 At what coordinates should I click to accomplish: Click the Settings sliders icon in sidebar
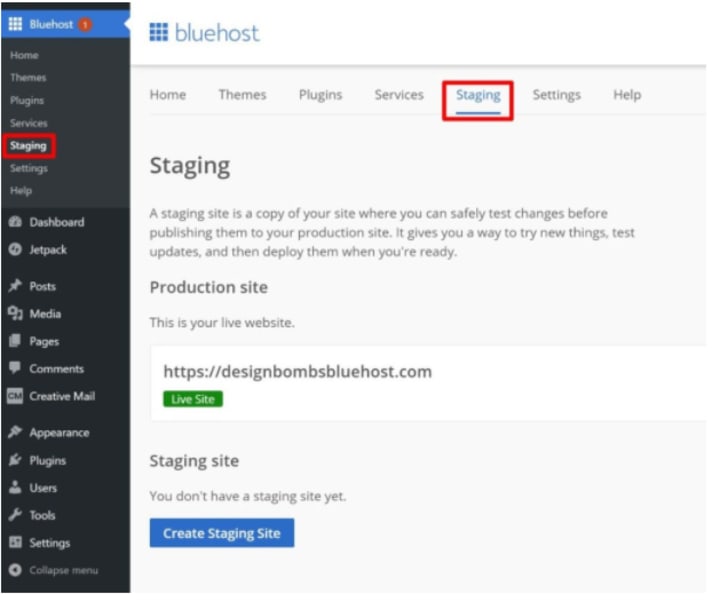tap(15, 542)
